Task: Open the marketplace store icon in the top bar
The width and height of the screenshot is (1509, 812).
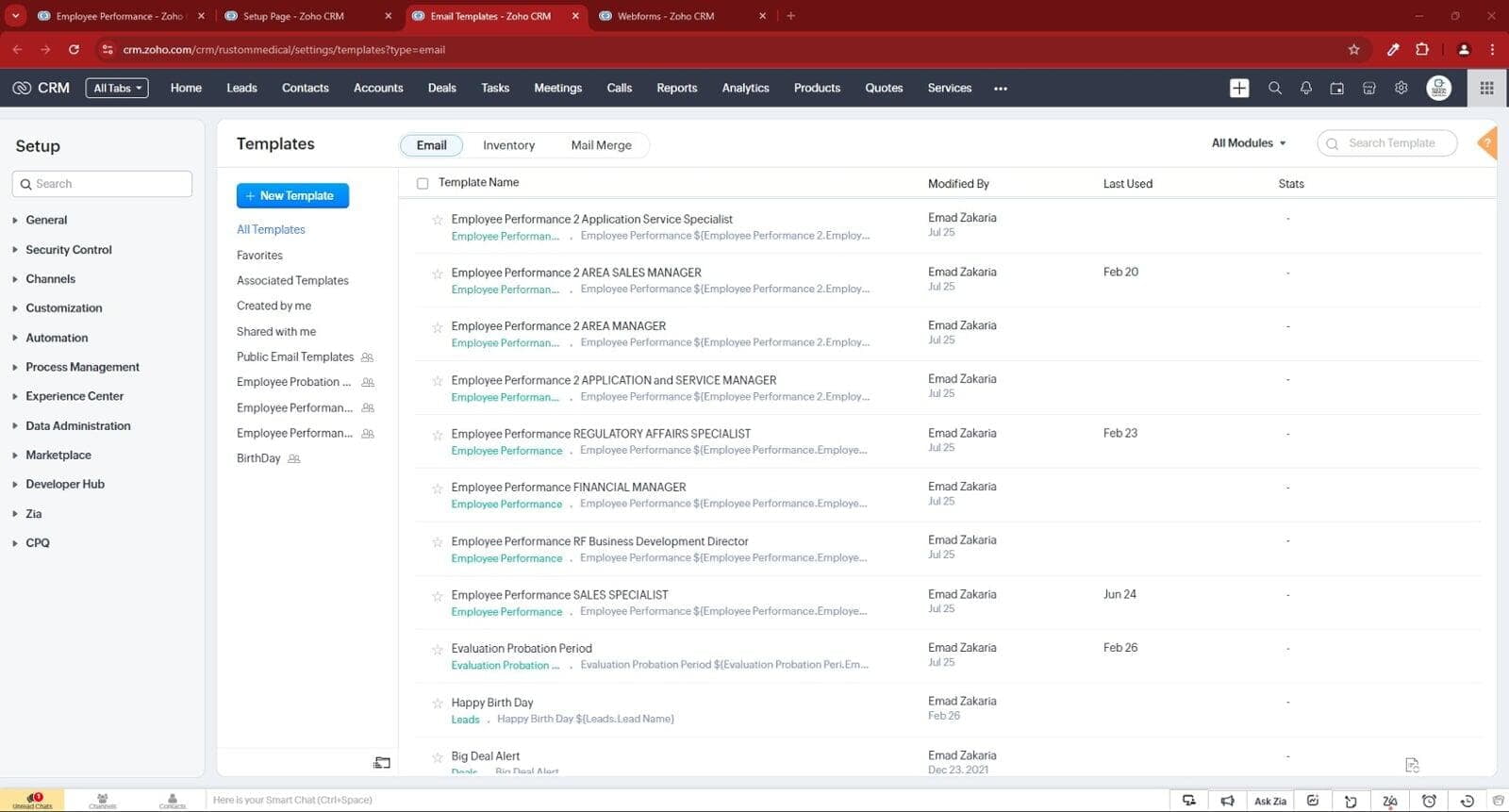Action: (x=1369, y=88)
